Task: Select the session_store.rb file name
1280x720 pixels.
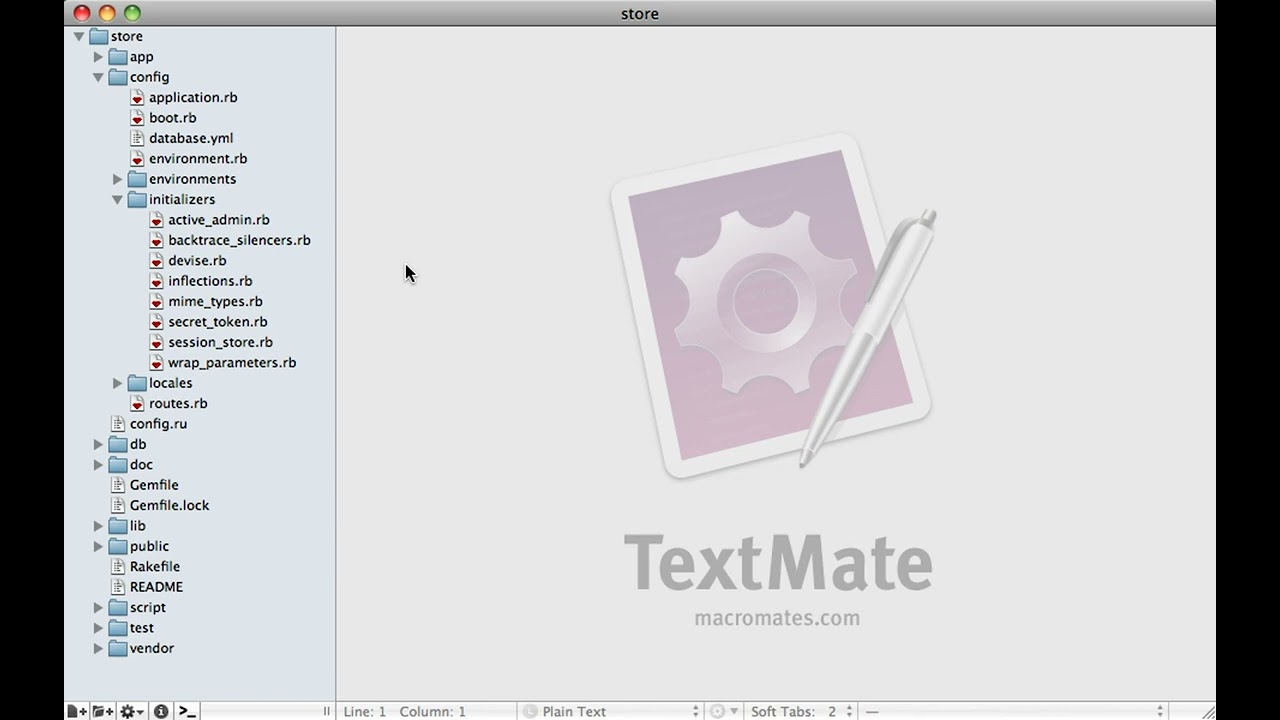Action: click(220, 342)
